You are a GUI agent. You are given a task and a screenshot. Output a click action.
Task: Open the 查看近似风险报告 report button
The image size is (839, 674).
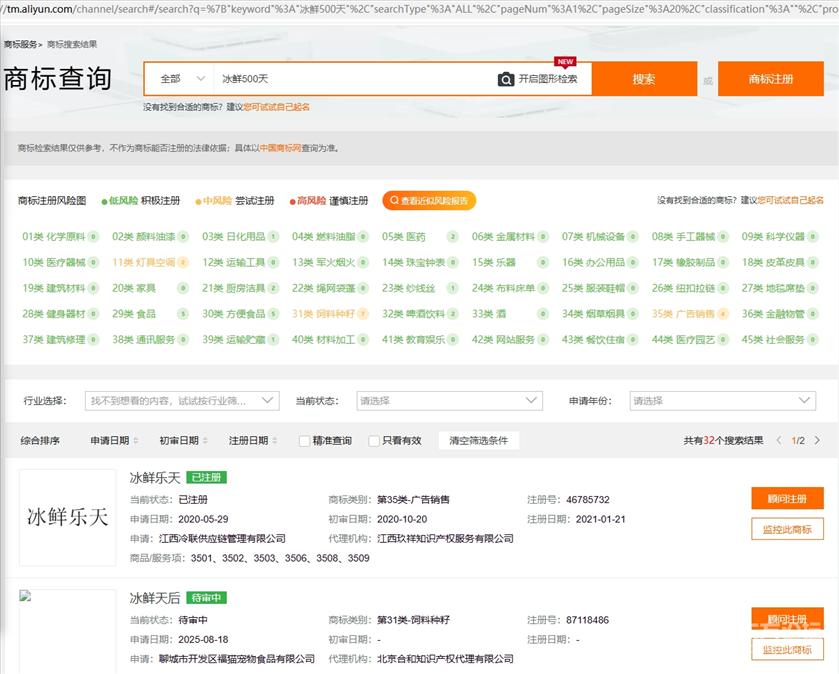tap(429, 201)
